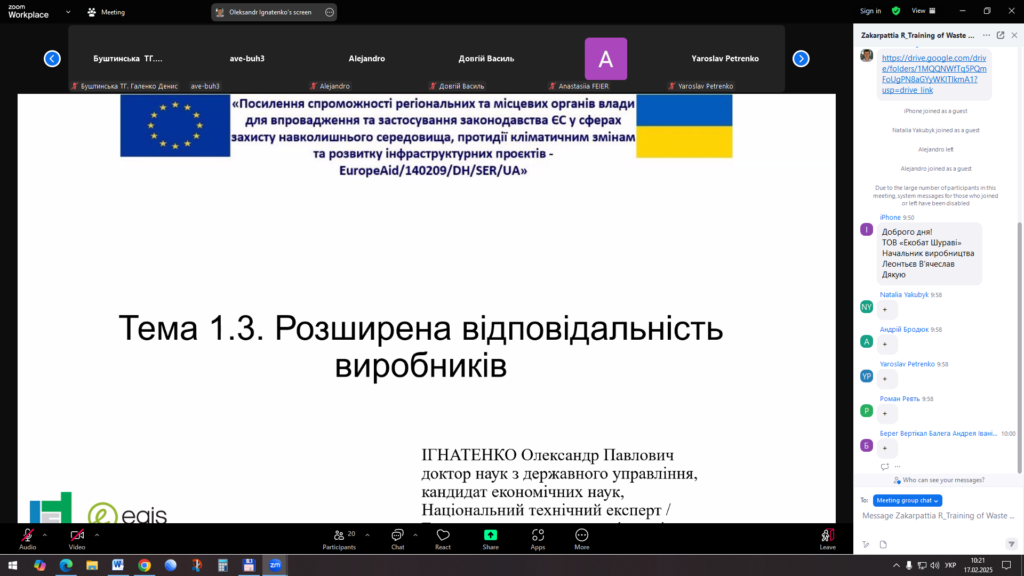Click the volume icon in system tray
Image resolution: width=1024 pixels, height=576 pixels.
(x=935, y=566)
